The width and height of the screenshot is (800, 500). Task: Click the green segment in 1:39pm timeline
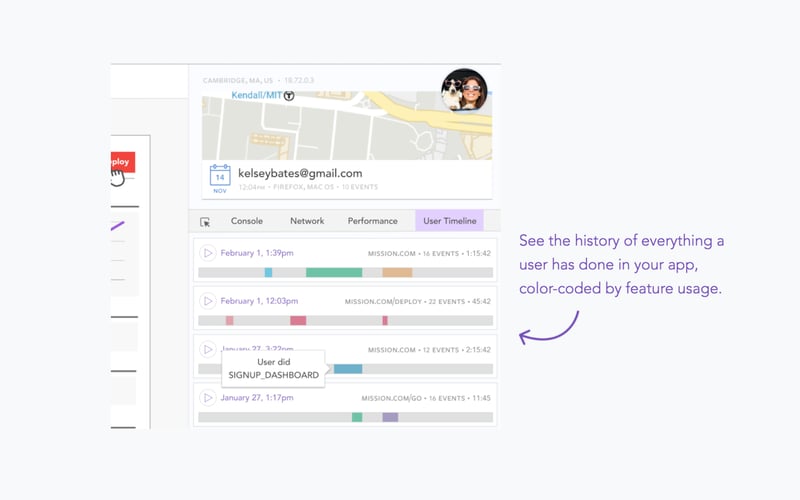[x=334, y=272]
